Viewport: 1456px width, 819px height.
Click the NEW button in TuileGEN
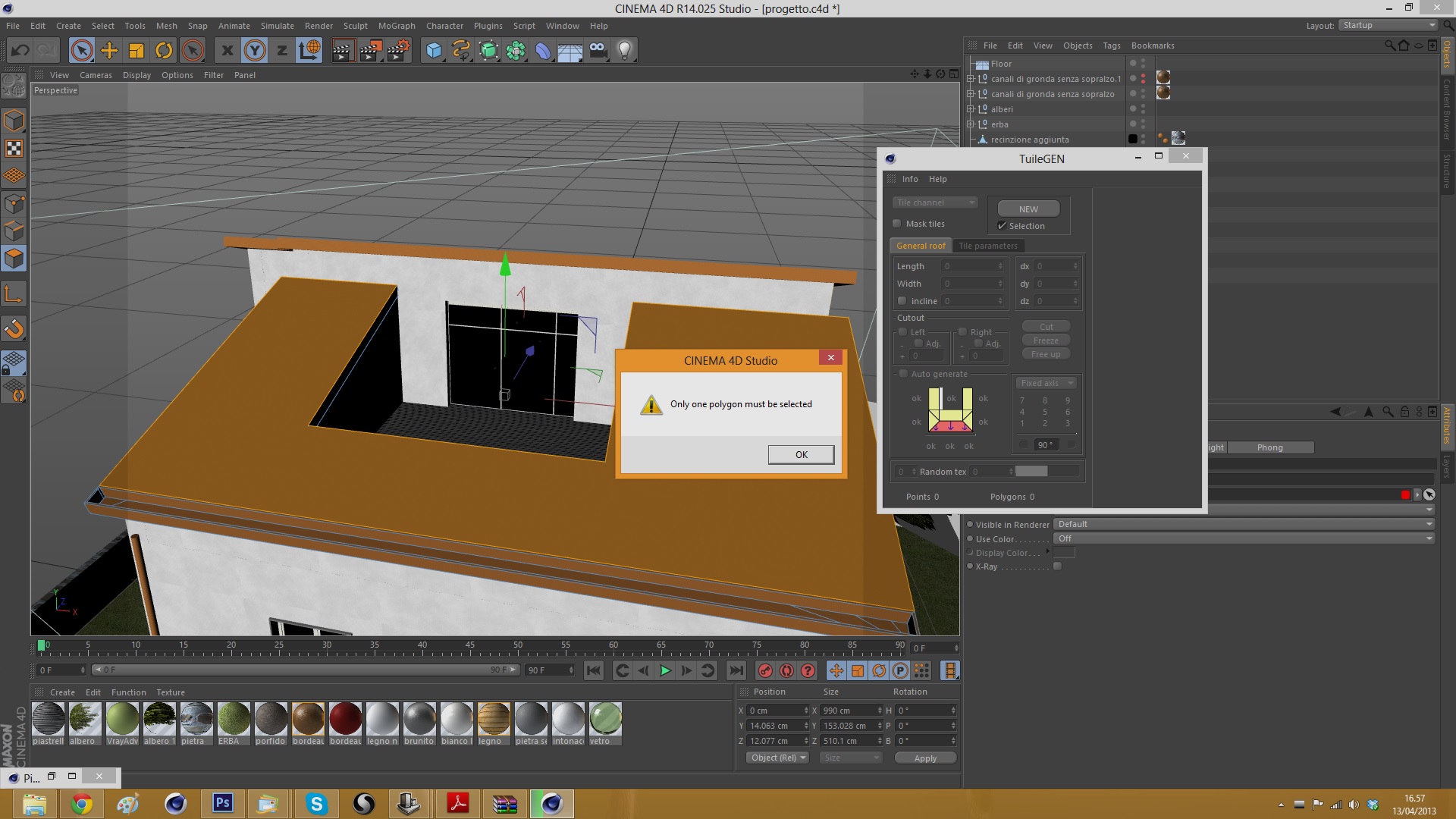[1028, 209]
